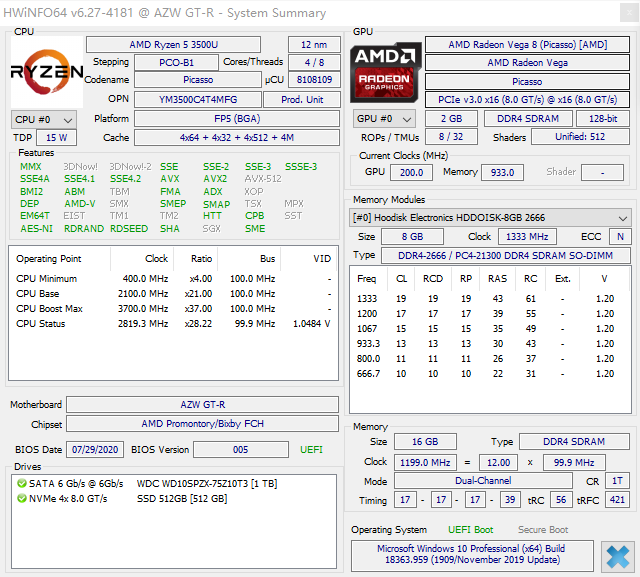Click the AMD Promontory/Bixby FCH chipset field

click(x=202, y=424)
